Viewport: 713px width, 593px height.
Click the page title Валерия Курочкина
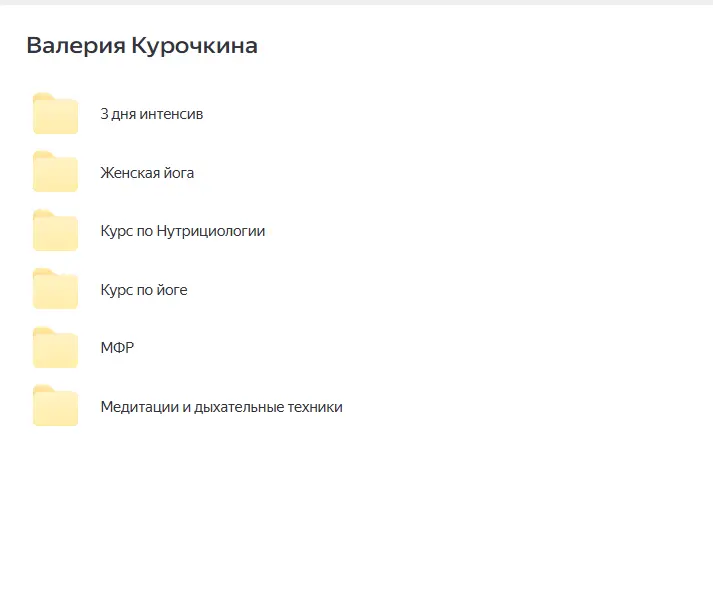point(141,46)
